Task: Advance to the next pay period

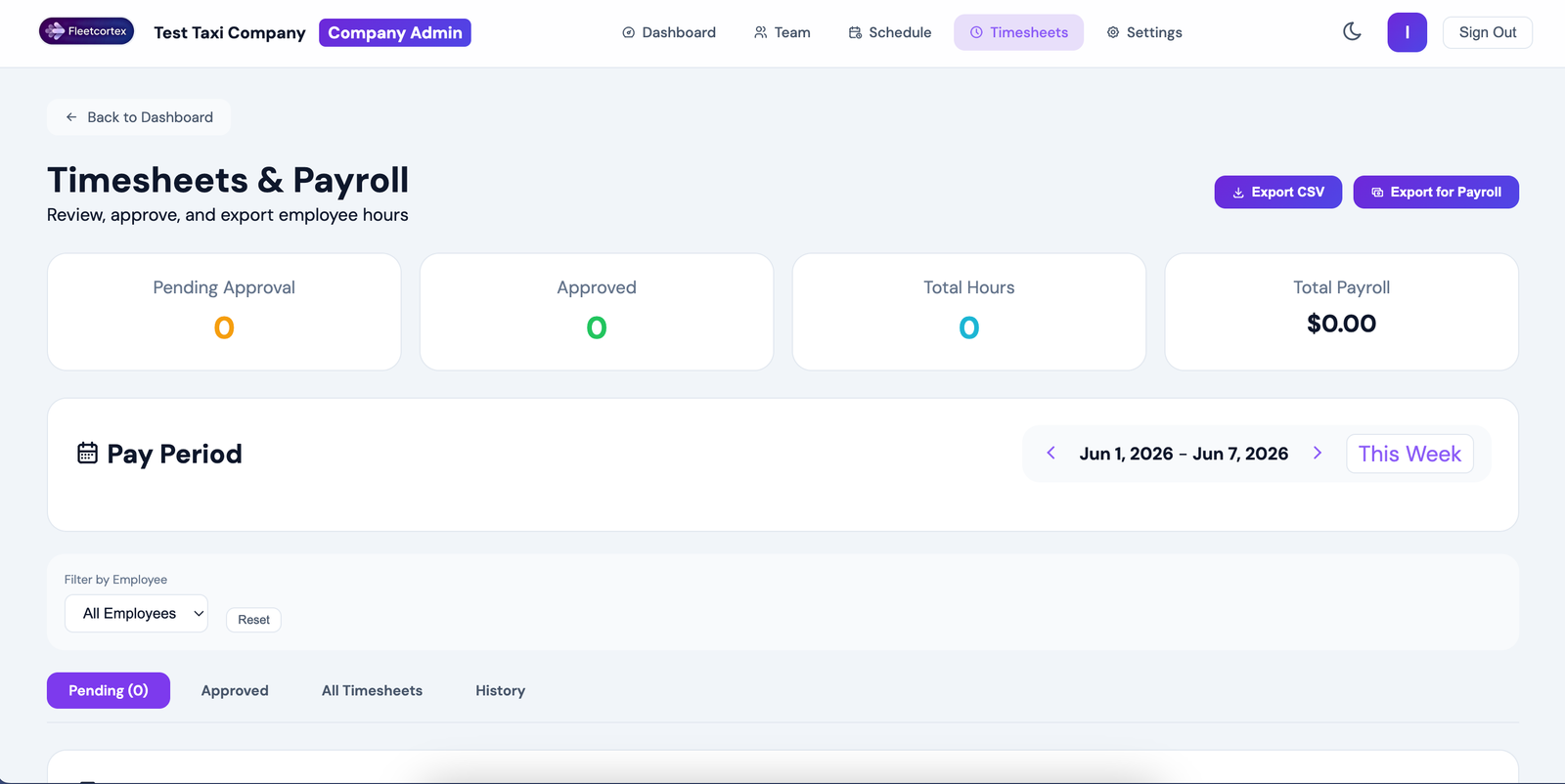Action: 1318,453
